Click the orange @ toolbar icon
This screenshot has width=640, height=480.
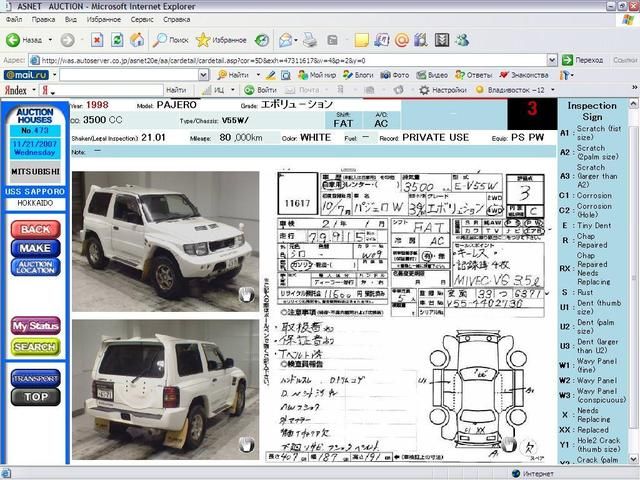click(401, 40)
